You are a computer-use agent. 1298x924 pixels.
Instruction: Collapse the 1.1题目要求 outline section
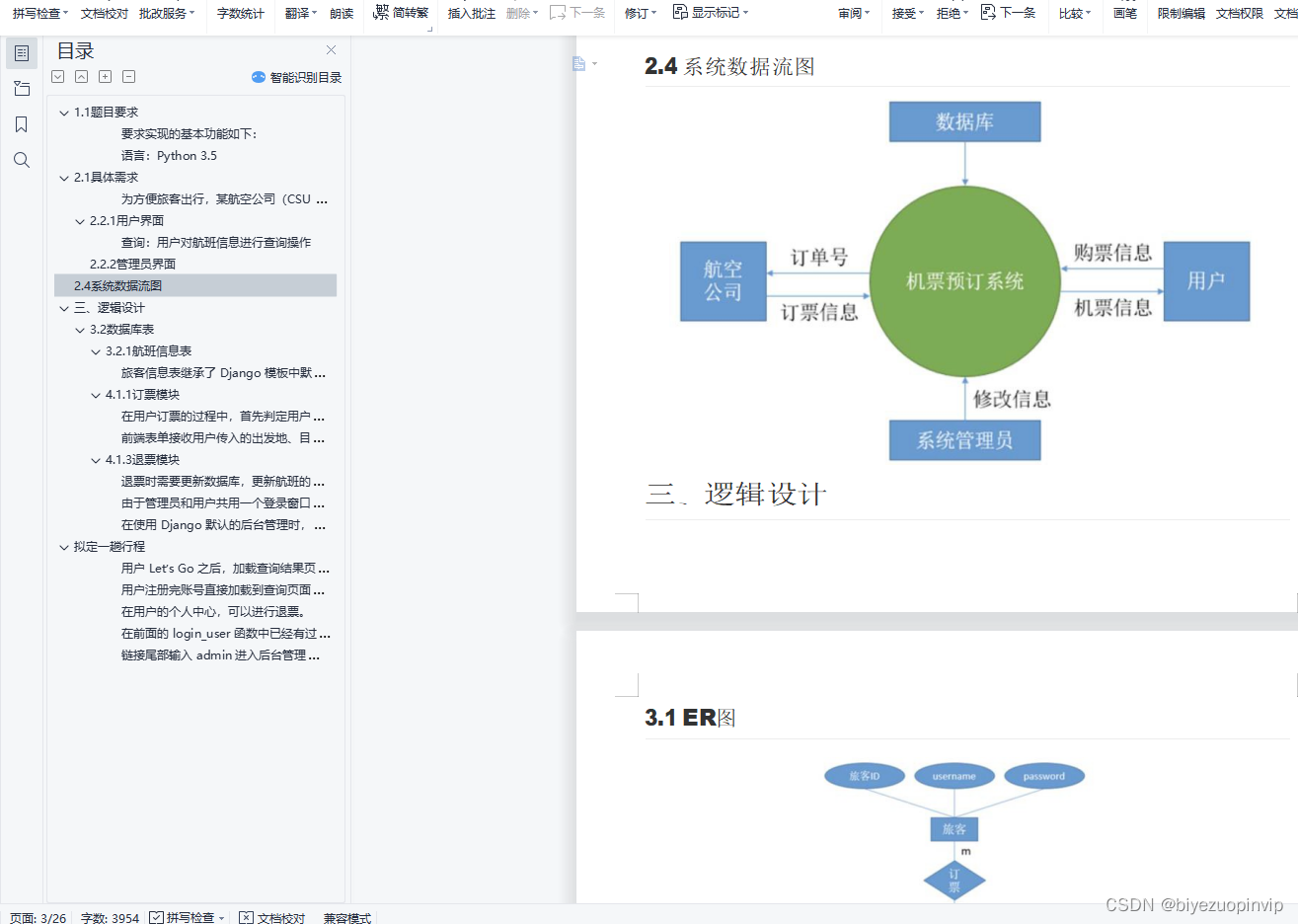coord(63,112)
